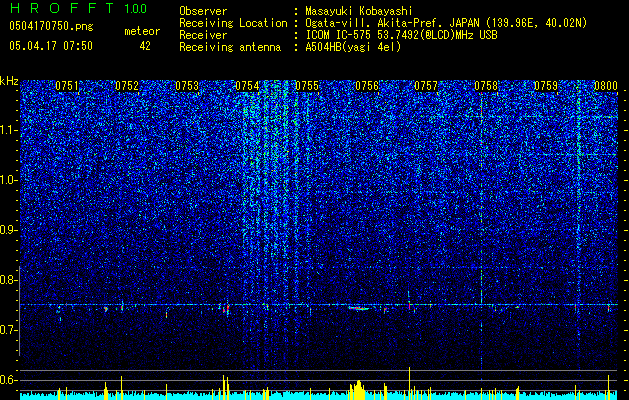Select the ICOM IC-575 receiver text
Viewport: 629px width, 400px height.
[401, 35]
